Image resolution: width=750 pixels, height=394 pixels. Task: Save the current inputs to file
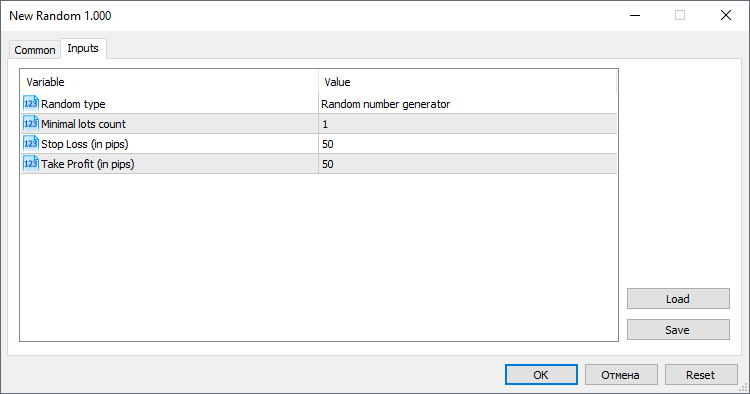pos(678,330)
